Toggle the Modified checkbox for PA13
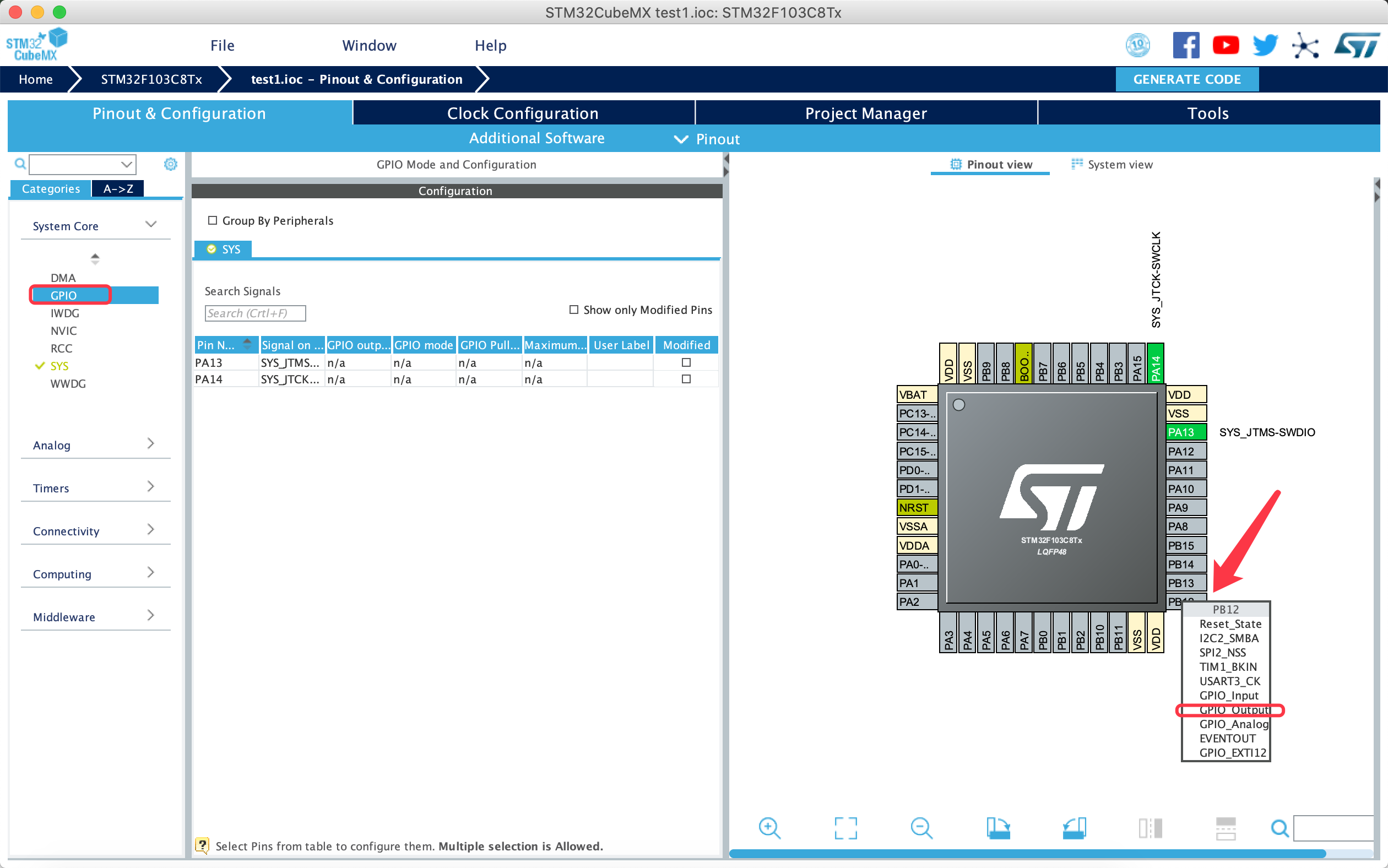Image resolution: width=1388 pixels, height=868 pixels. tap(686, 362)
